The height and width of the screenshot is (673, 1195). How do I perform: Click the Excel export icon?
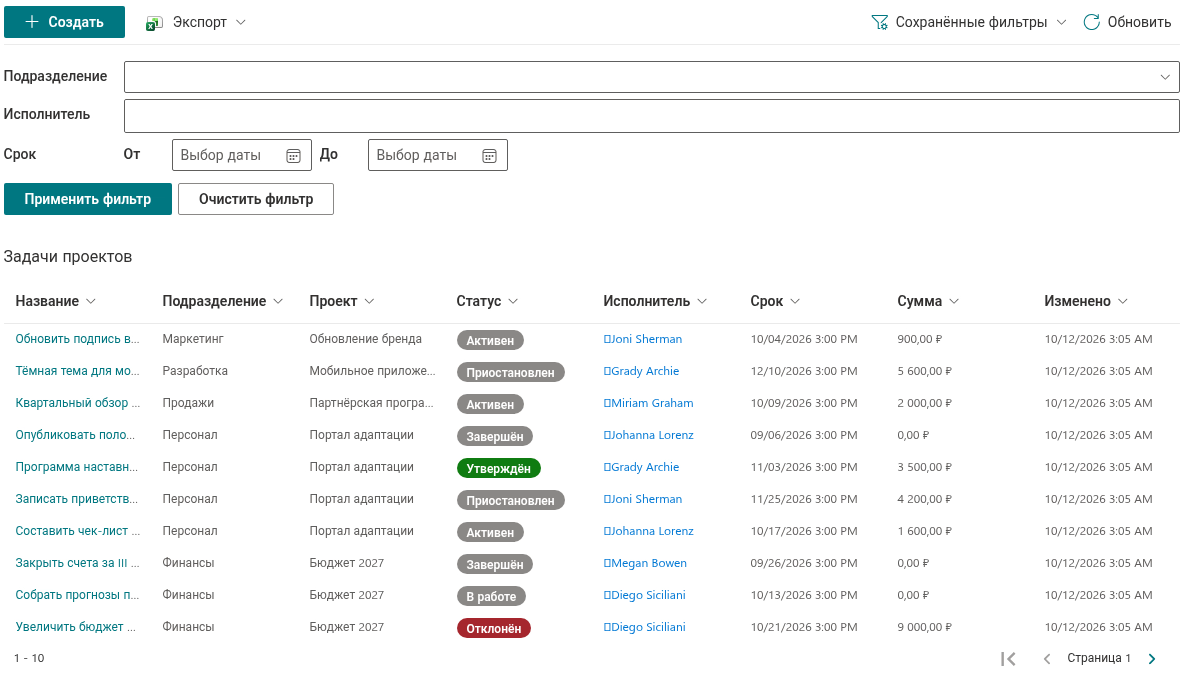point(154,23)
